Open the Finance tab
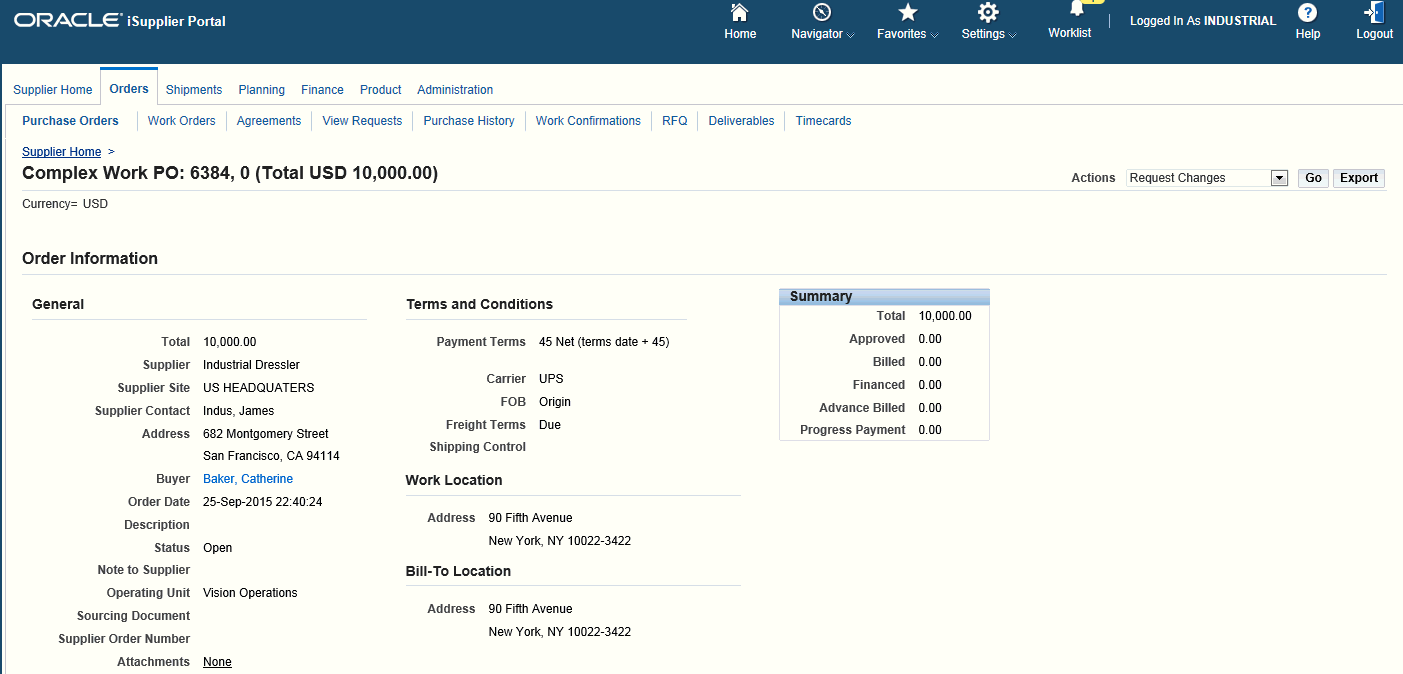This screenshot has height=674, width=1403. (322, 90)
